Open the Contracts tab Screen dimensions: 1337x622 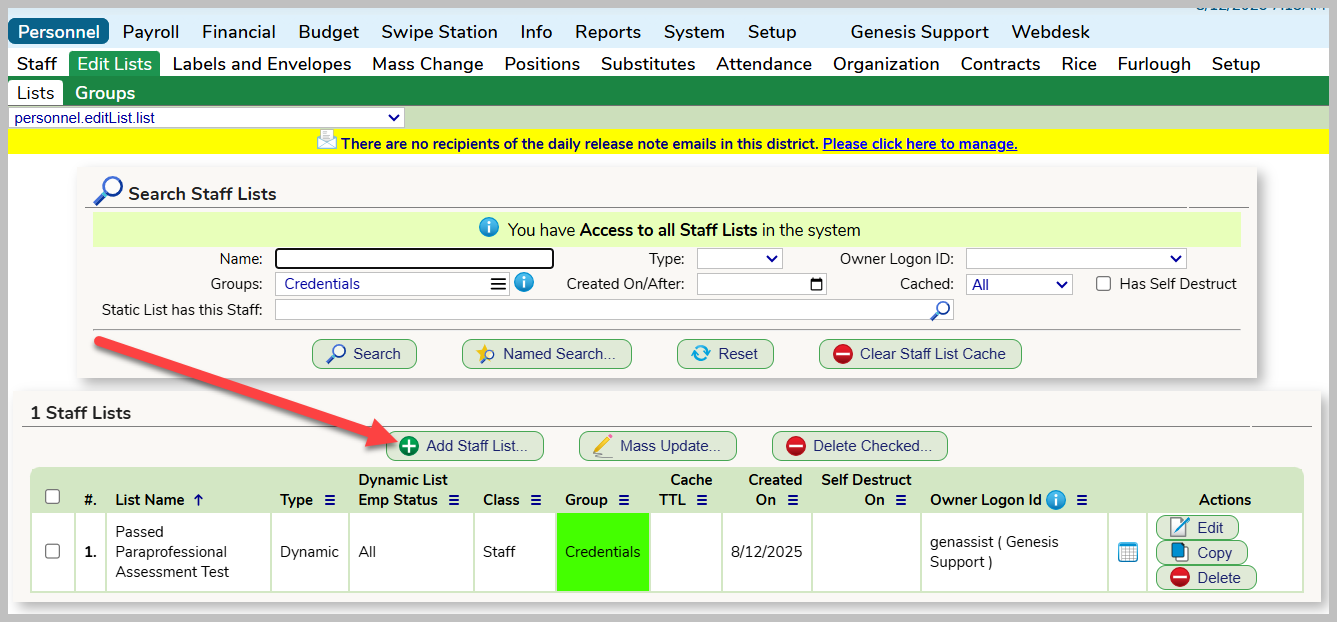tap(1000, 64)
